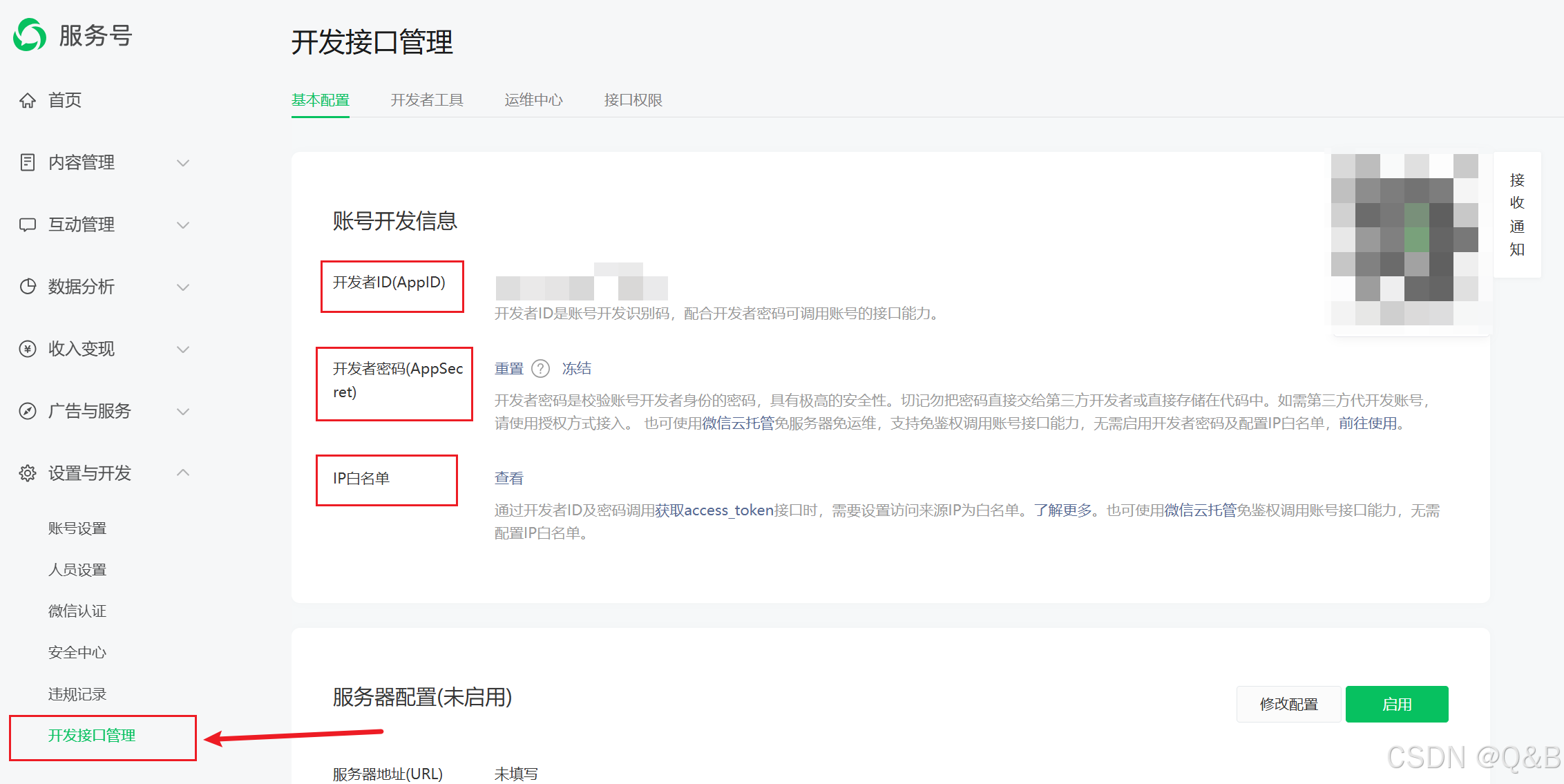Click the 修改配置 button
This screenshot has width=1564, height=784.
coord(1288,704)
